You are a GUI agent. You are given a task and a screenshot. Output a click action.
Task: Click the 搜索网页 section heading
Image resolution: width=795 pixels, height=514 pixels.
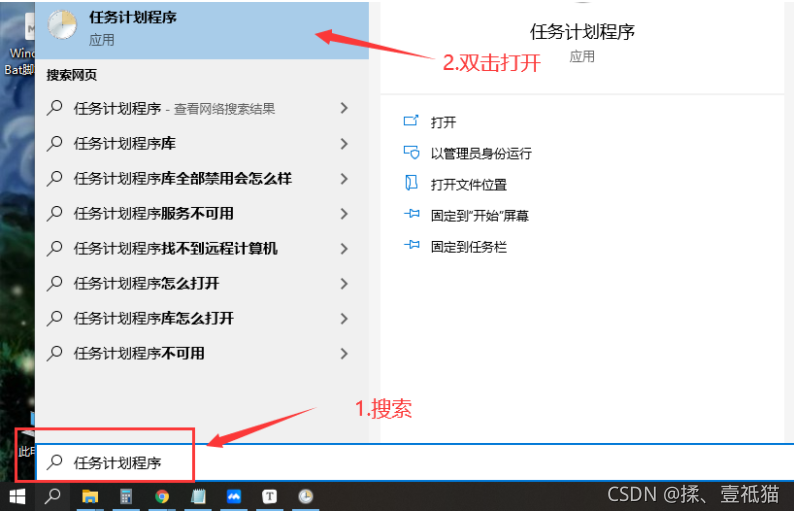[x=71, y=75]
